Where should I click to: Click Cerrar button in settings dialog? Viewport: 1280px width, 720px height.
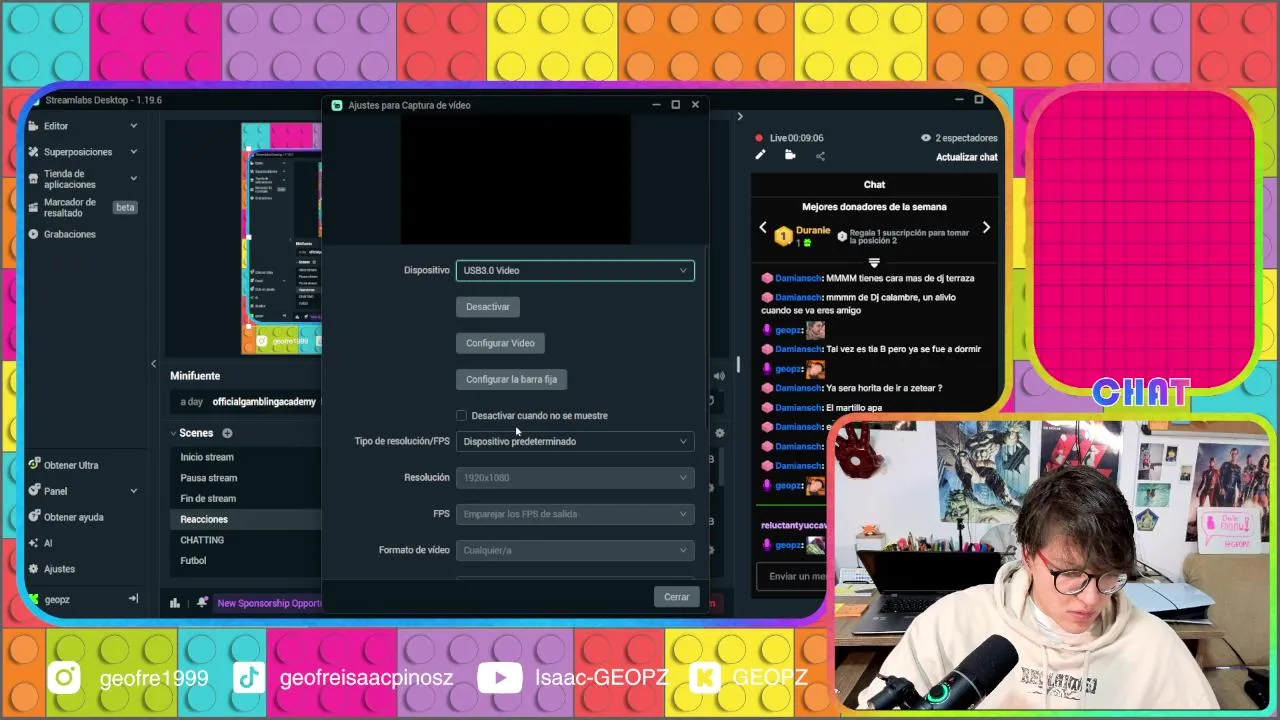point(677,597)
